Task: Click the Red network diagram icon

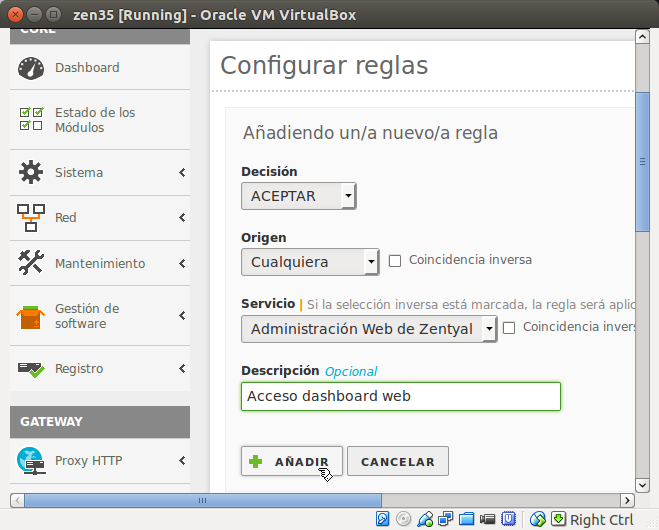Action: pyautogui.click(x=31, y=218)
